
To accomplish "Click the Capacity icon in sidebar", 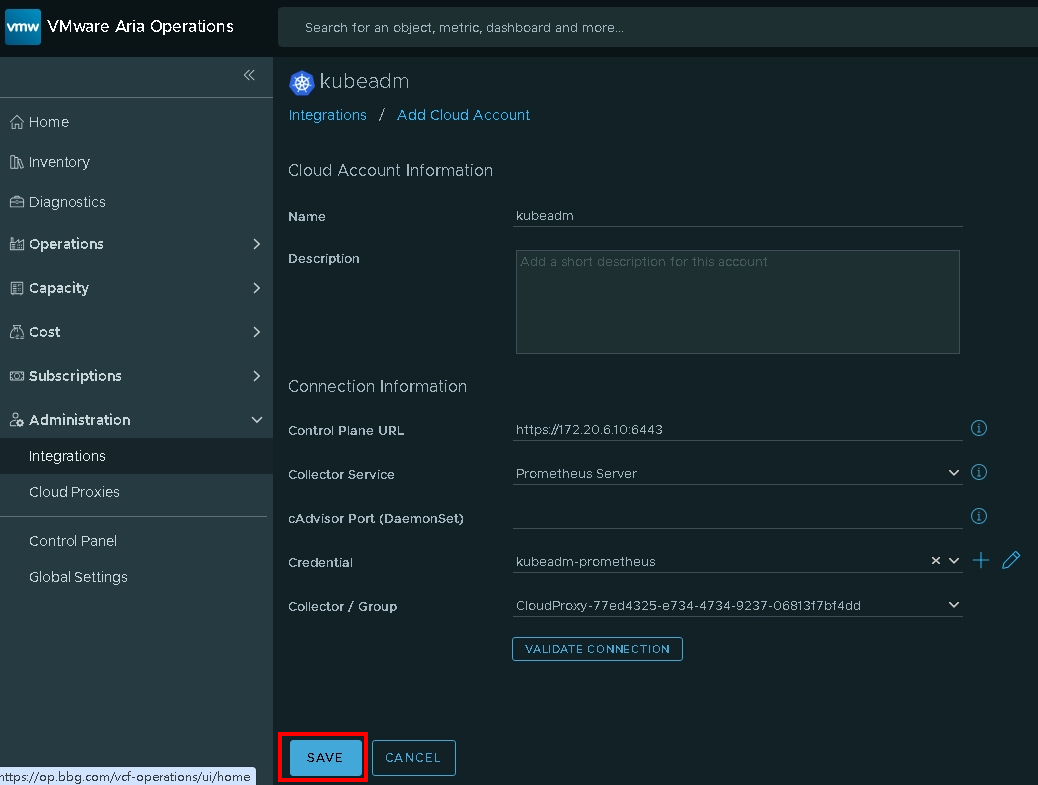I will tap(17, 288).
